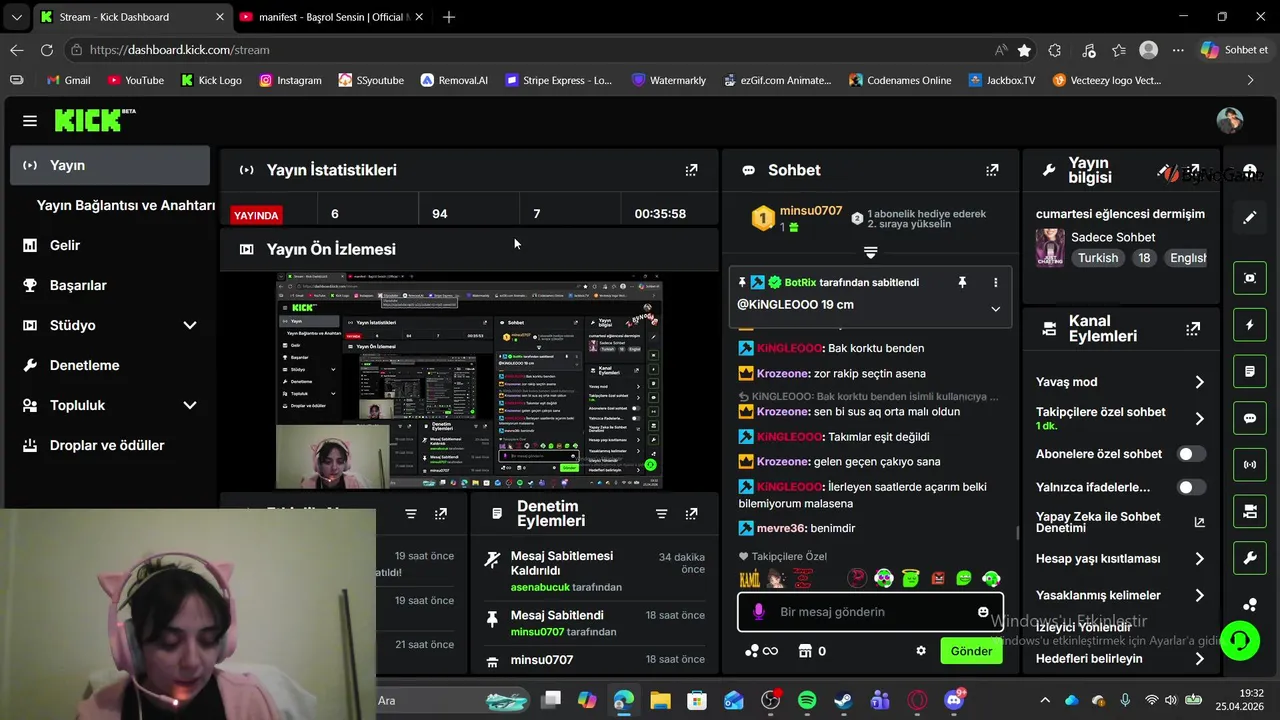
Task: Focus the Bir mesaj gönderin input
Action: [x=870, y=612]
